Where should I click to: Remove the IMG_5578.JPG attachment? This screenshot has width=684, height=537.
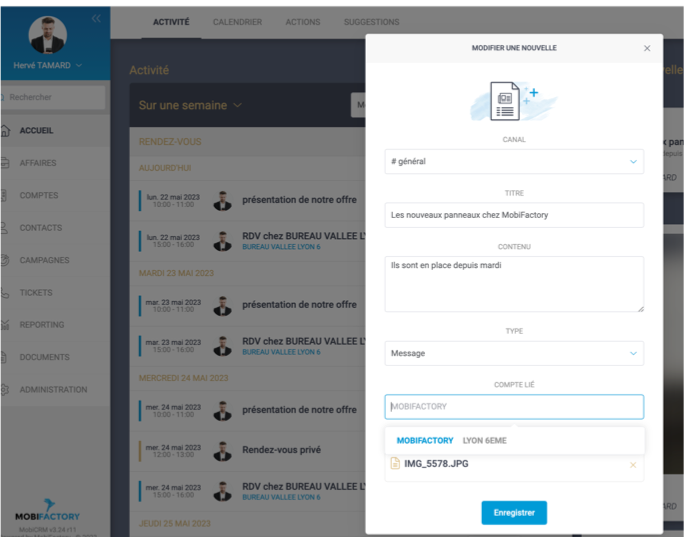[632, 464]
